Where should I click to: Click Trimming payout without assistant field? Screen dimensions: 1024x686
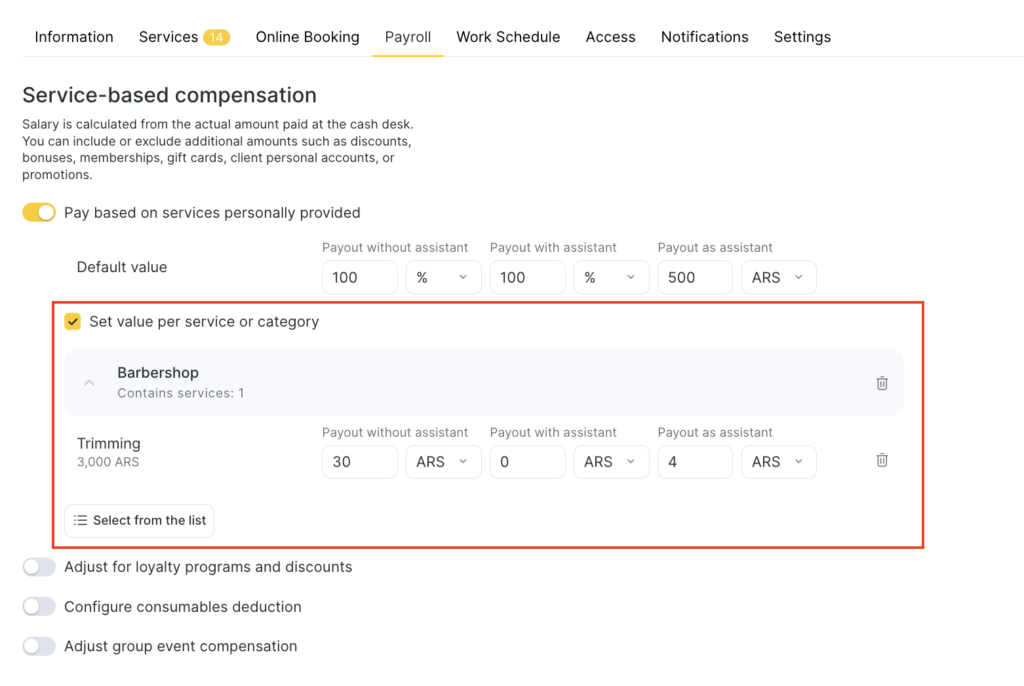click(x=359, y=462)
